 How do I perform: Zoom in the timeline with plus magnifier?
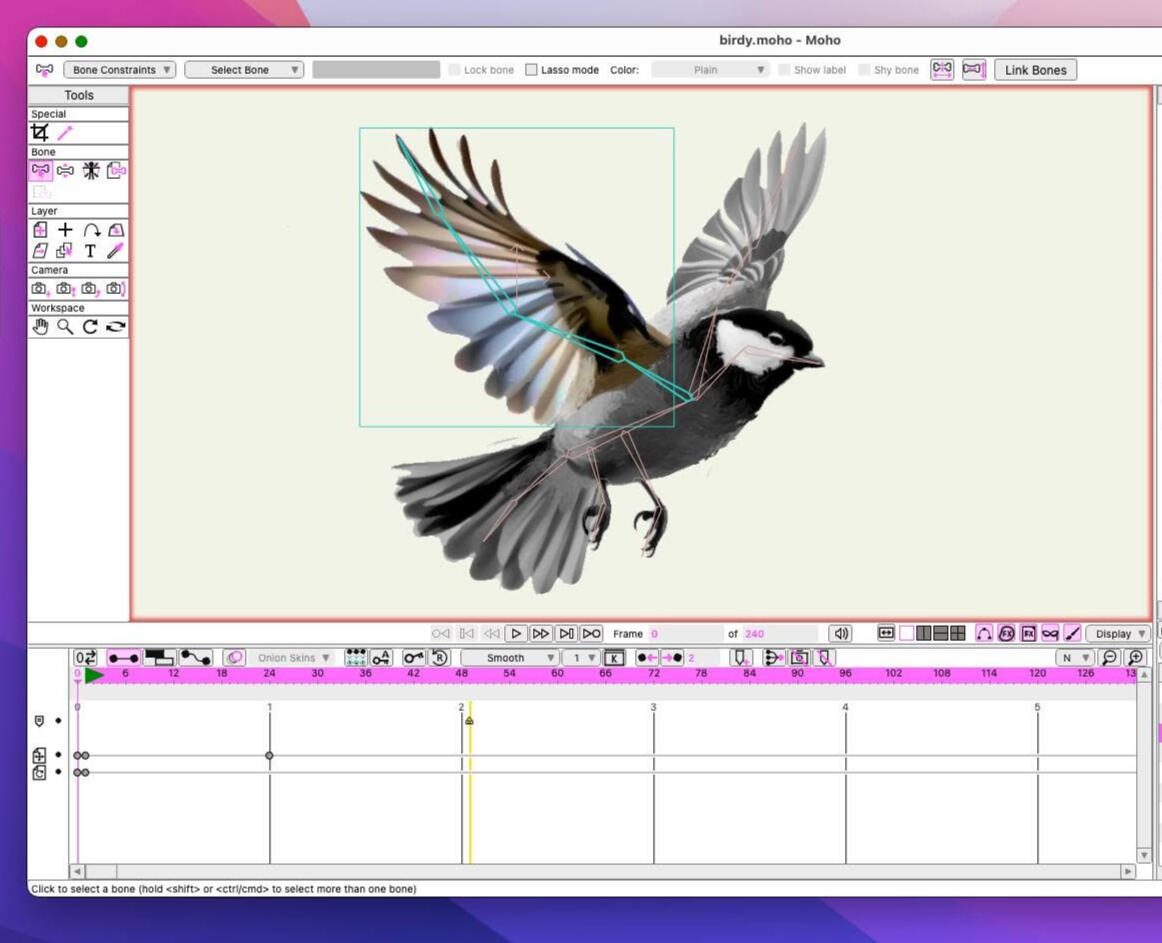[x=1135, y=658]
